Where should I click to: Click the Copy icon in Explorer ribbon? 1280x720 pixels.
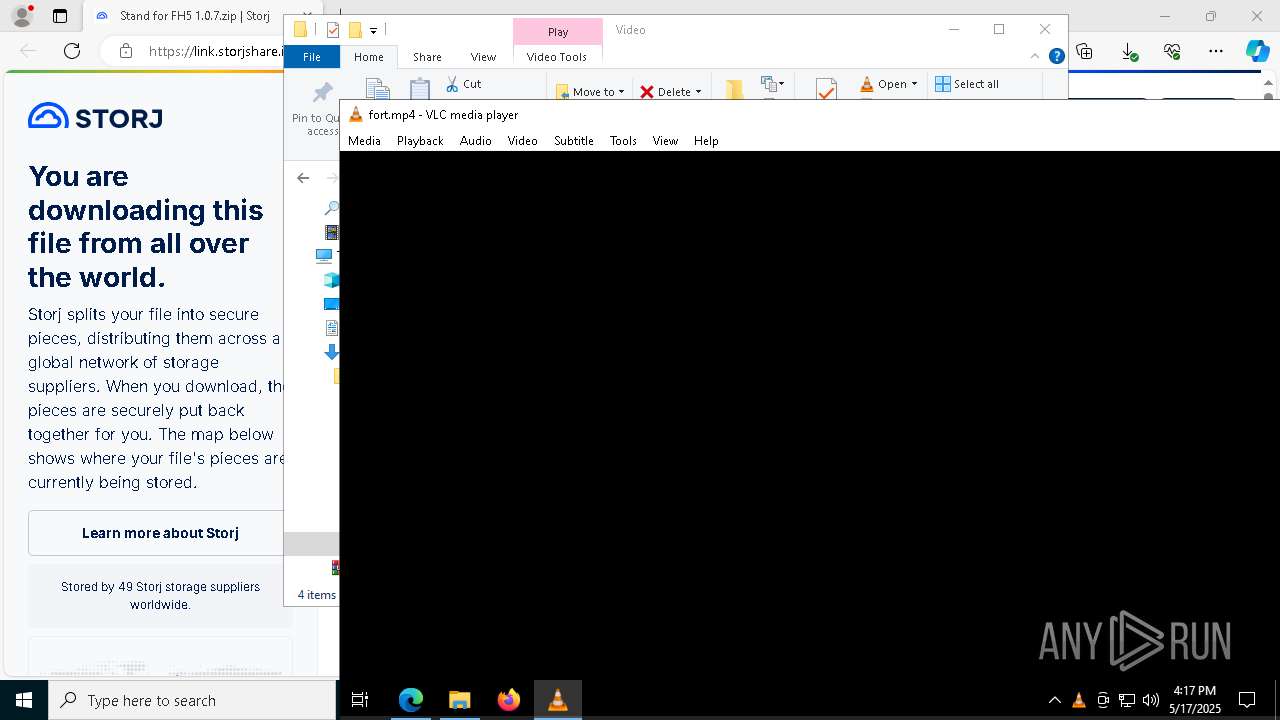(x=377, y=89)
